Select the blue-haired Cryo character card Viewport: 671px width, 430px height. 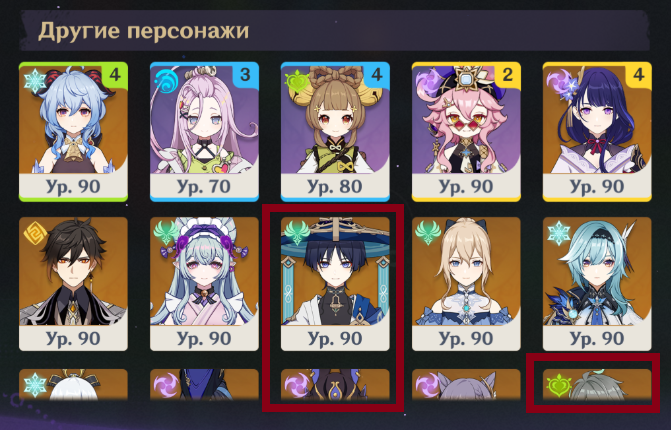(x=73, y=131)
